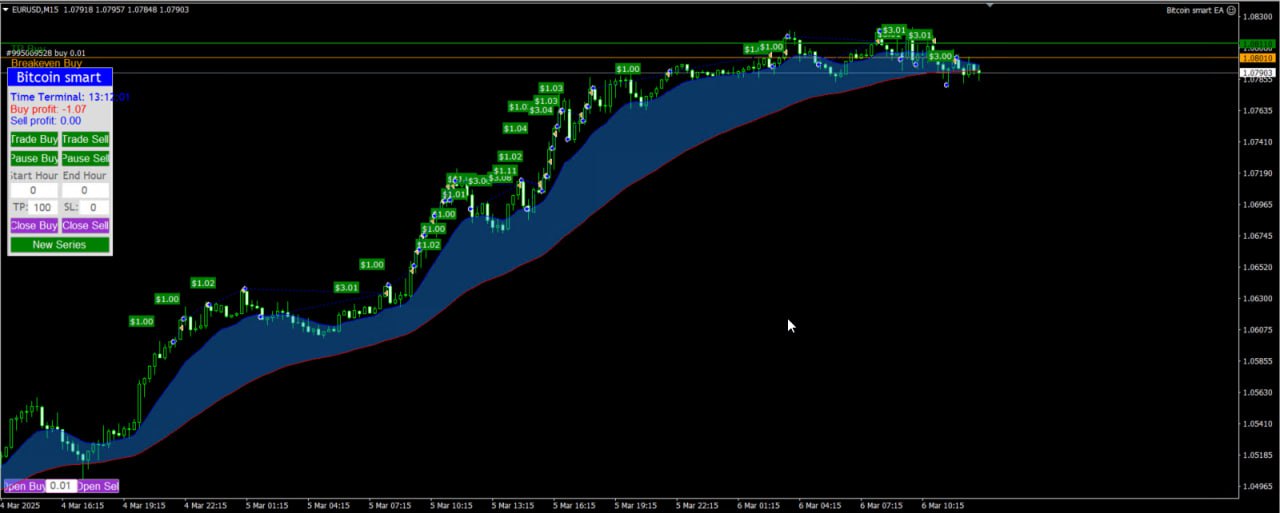Viewport: 1280px width, 513px height.
Task: Click the Trade Sell button
Action: click(85, 140)
